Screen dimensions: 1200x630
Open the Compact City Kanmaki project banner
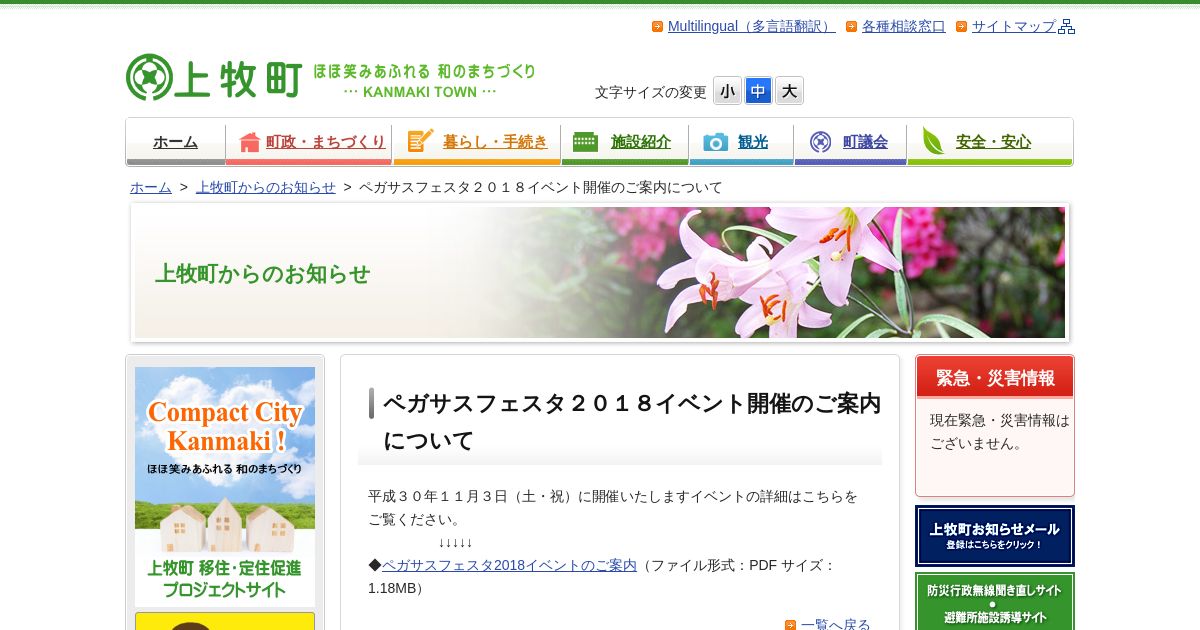click(225, 486)
